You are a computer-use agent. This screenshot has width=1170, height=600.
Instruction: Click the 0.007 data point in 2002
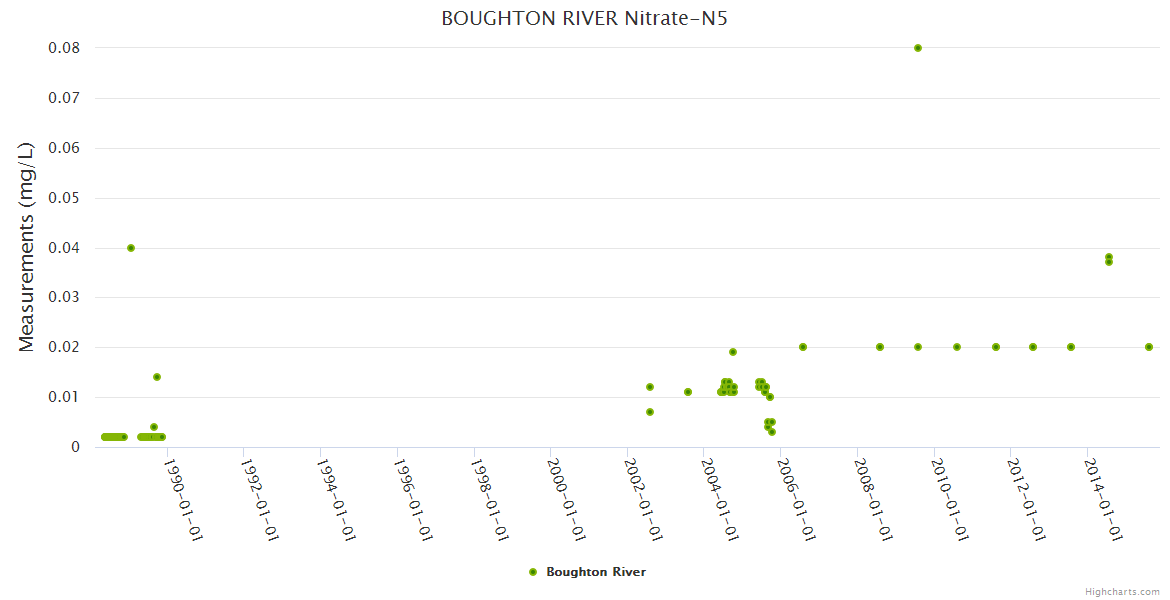tap(650, 412)
